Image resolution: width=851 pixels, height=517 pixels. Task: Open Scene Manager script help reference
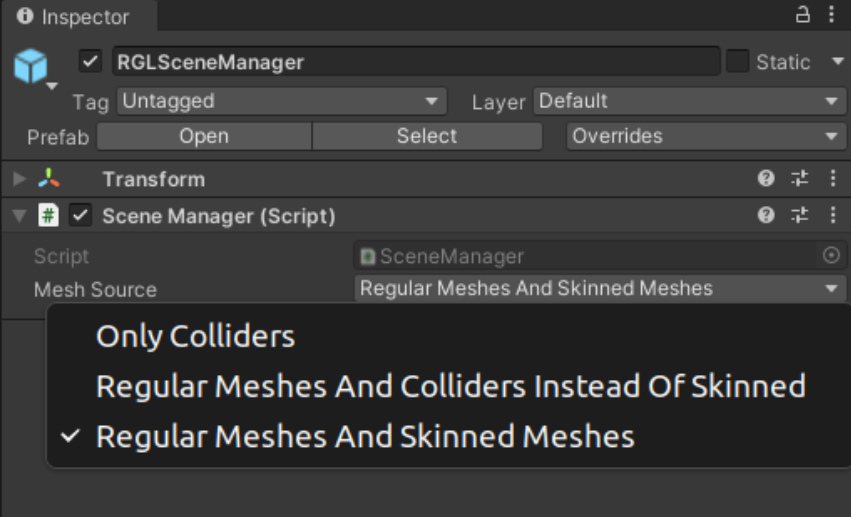(x=766, y=215)
